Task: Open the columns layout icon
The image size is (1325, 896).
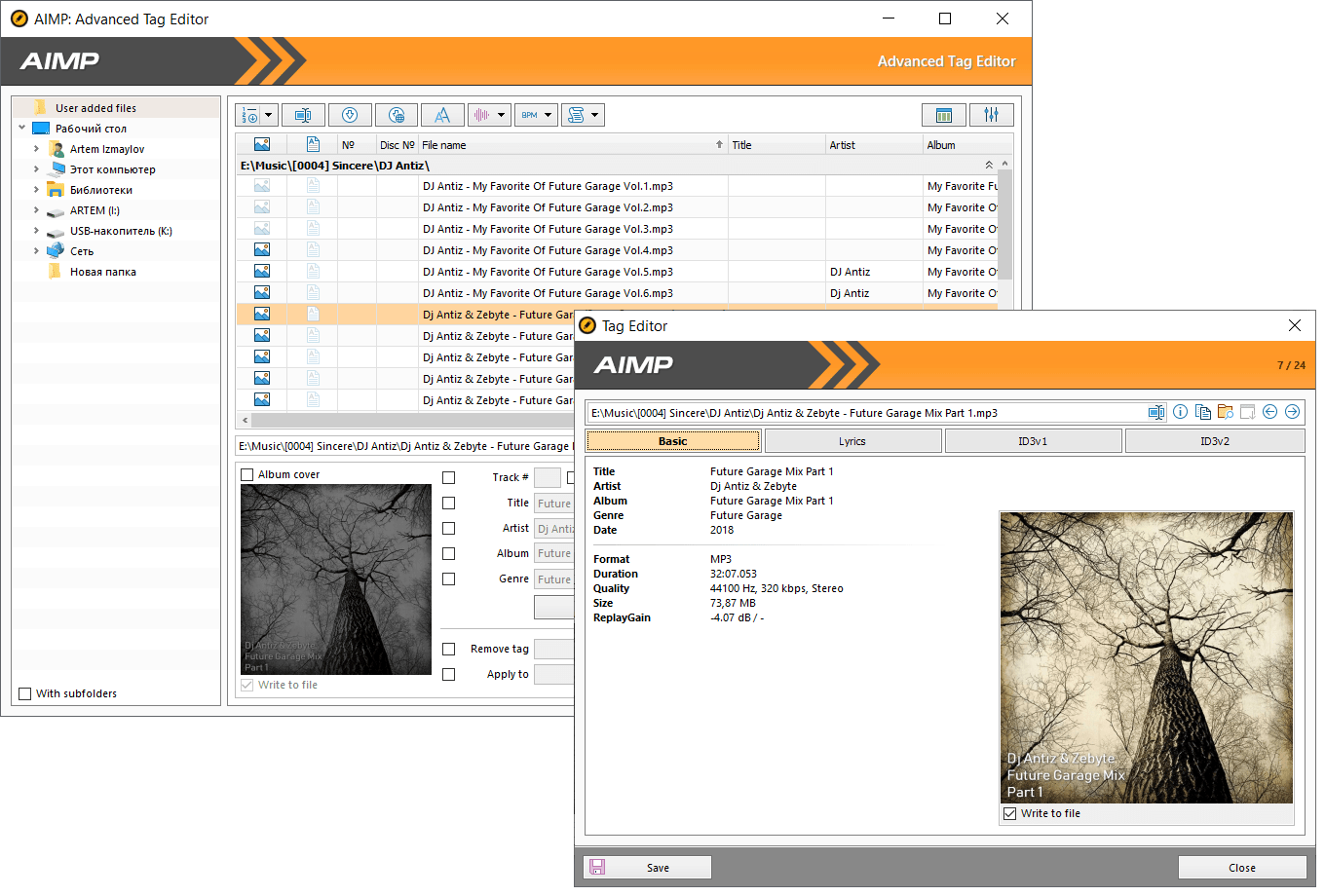Action: tap(943, 115)
